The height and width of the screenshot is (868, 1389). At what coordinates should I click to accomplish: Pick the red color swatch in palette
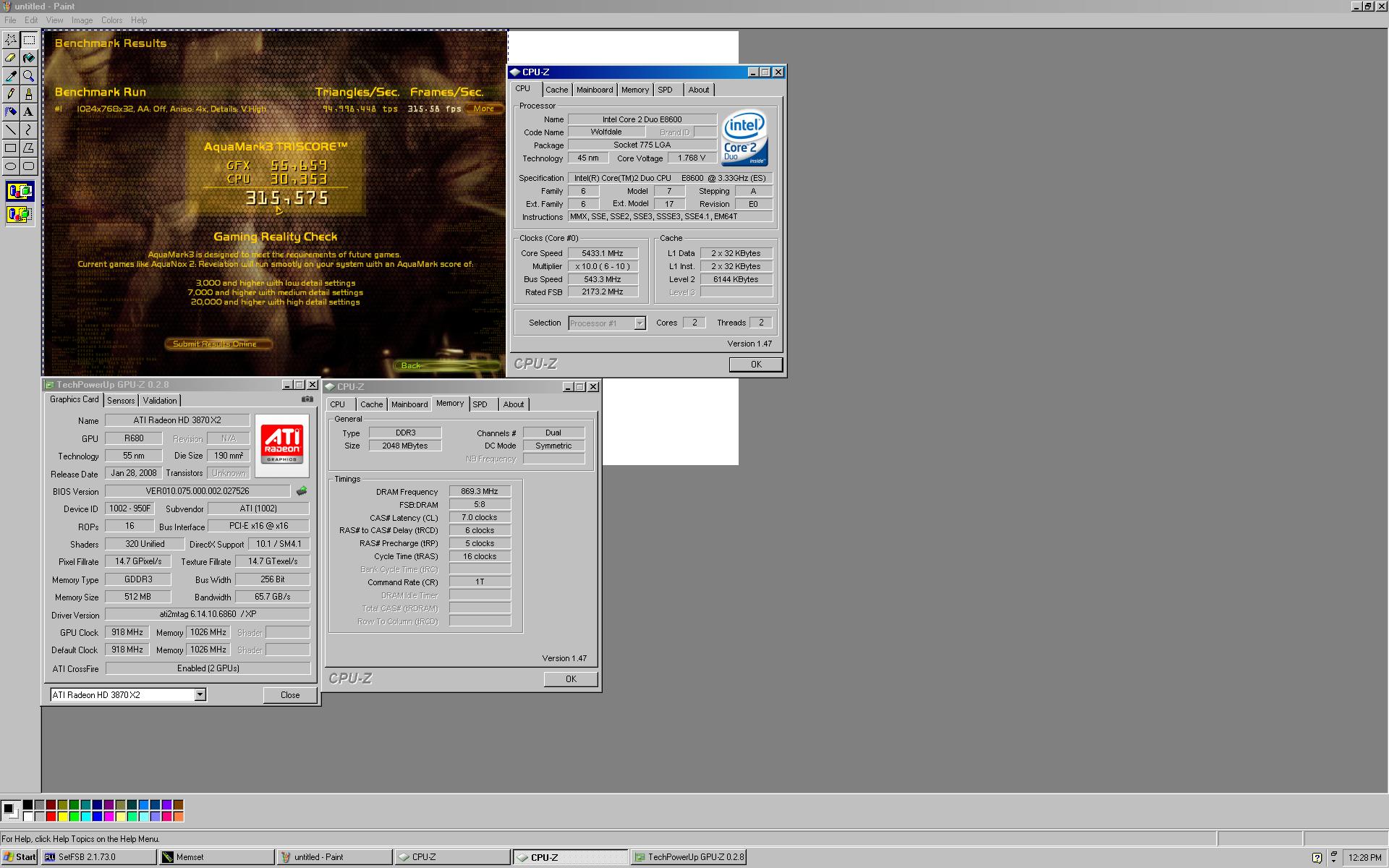pyautogui.click(x=51, y=816)
